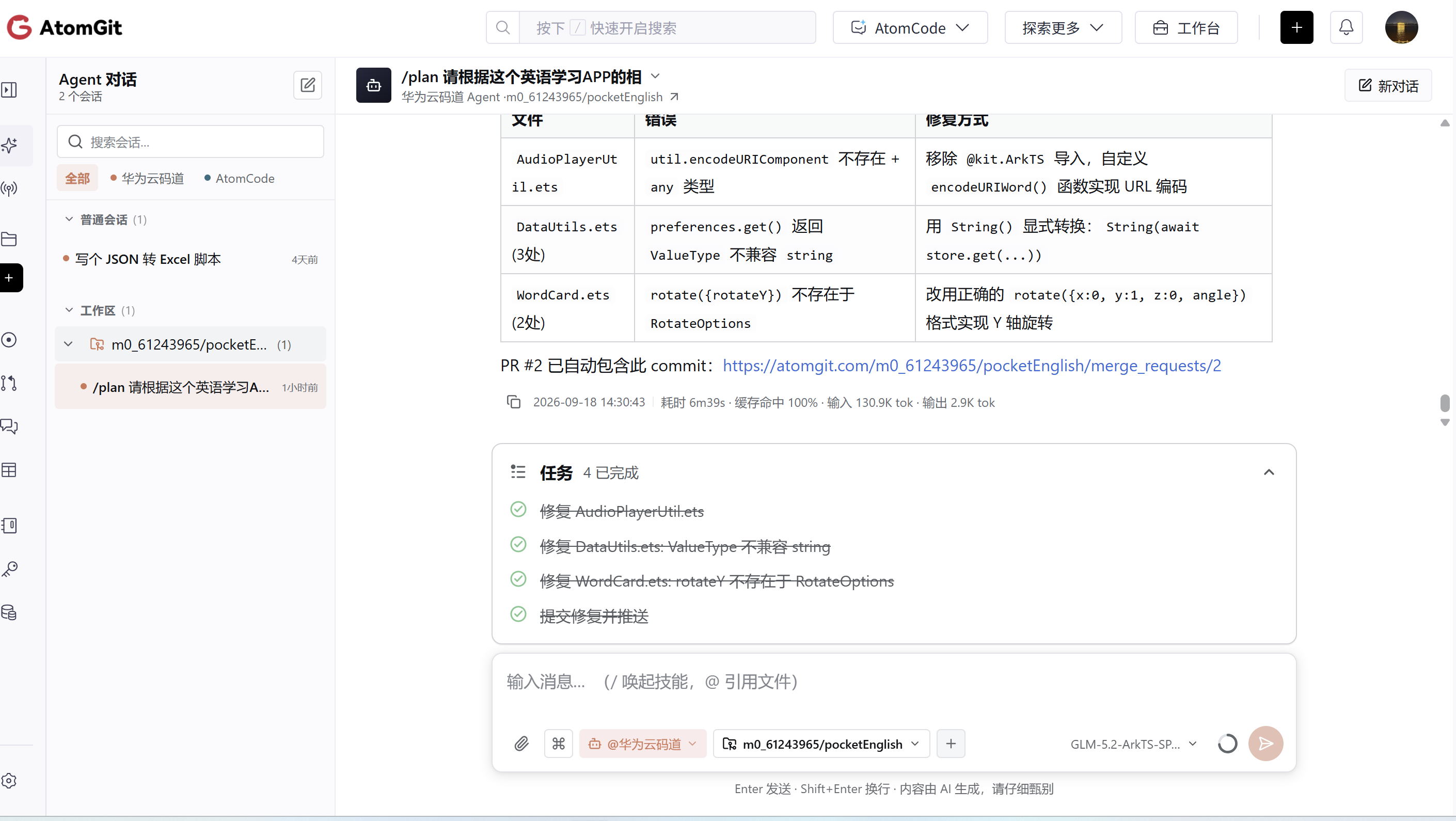Open the discussions chat sidebar icon
Image resolution: width=1456 pixels, height=821 pixels.
point(9,426)
